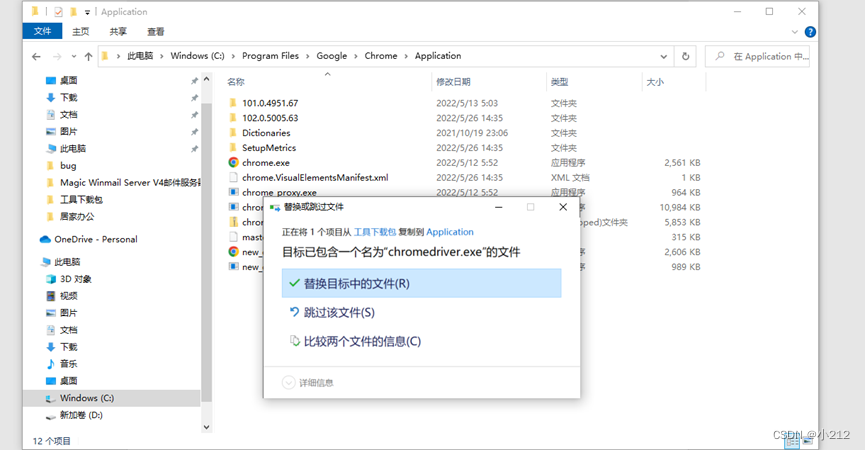Click Google in the address path
The height and width of the screenshot is (450, 865).
332,56
